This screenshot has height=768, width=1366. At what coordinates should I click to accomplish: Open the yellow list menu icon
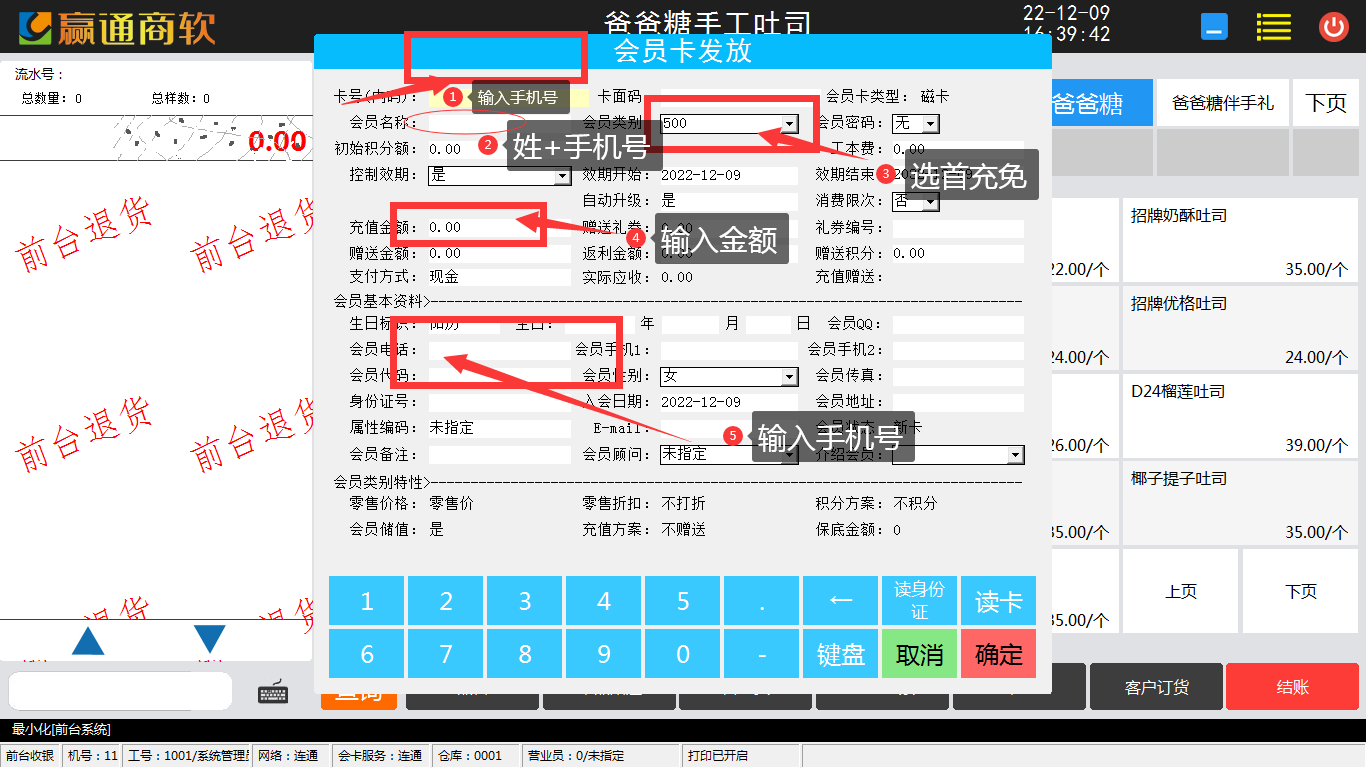pos(1273,27)
